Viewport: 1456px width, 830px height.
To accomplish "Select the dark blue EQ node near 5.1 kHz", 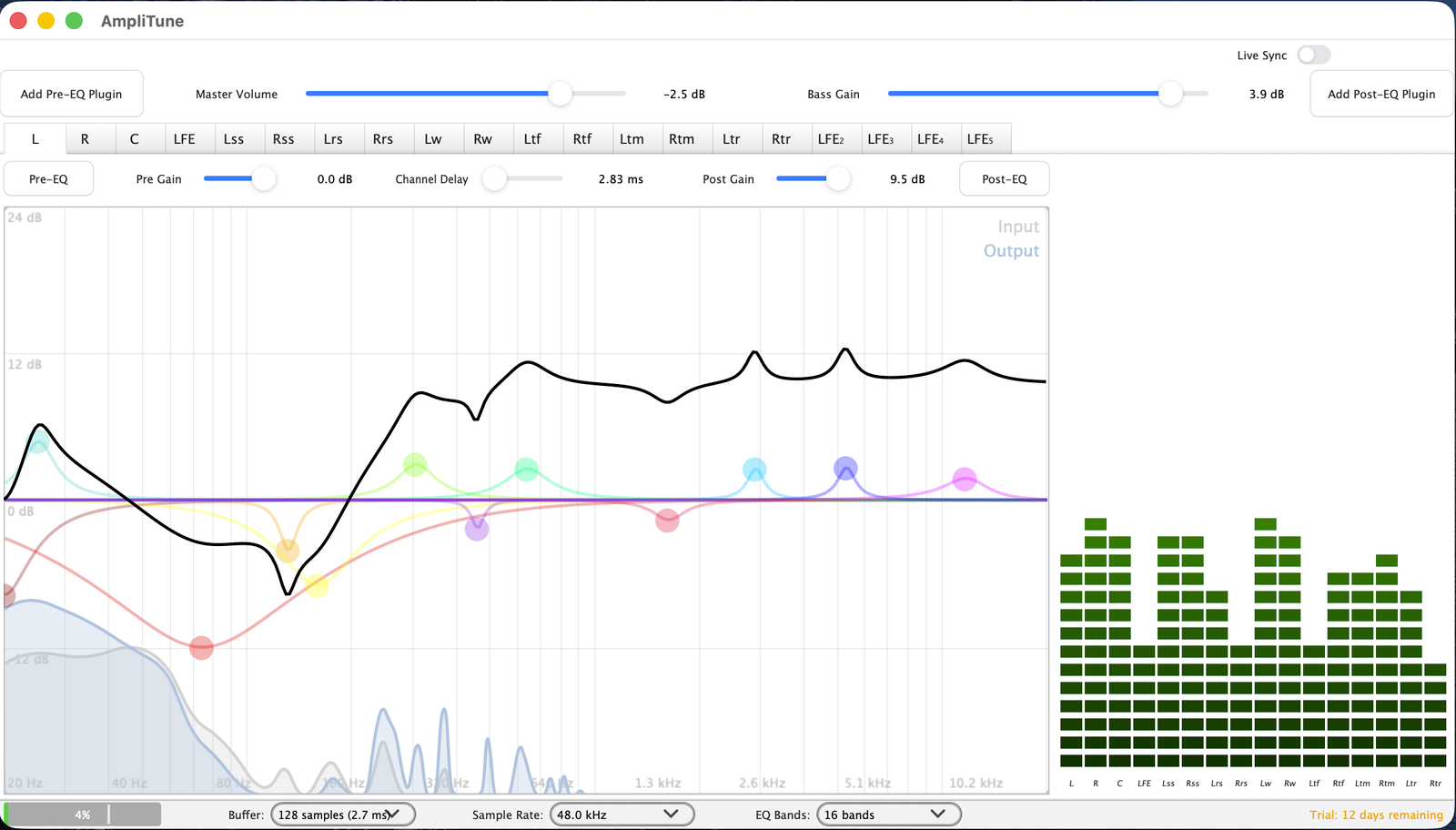I will [845, 469].
